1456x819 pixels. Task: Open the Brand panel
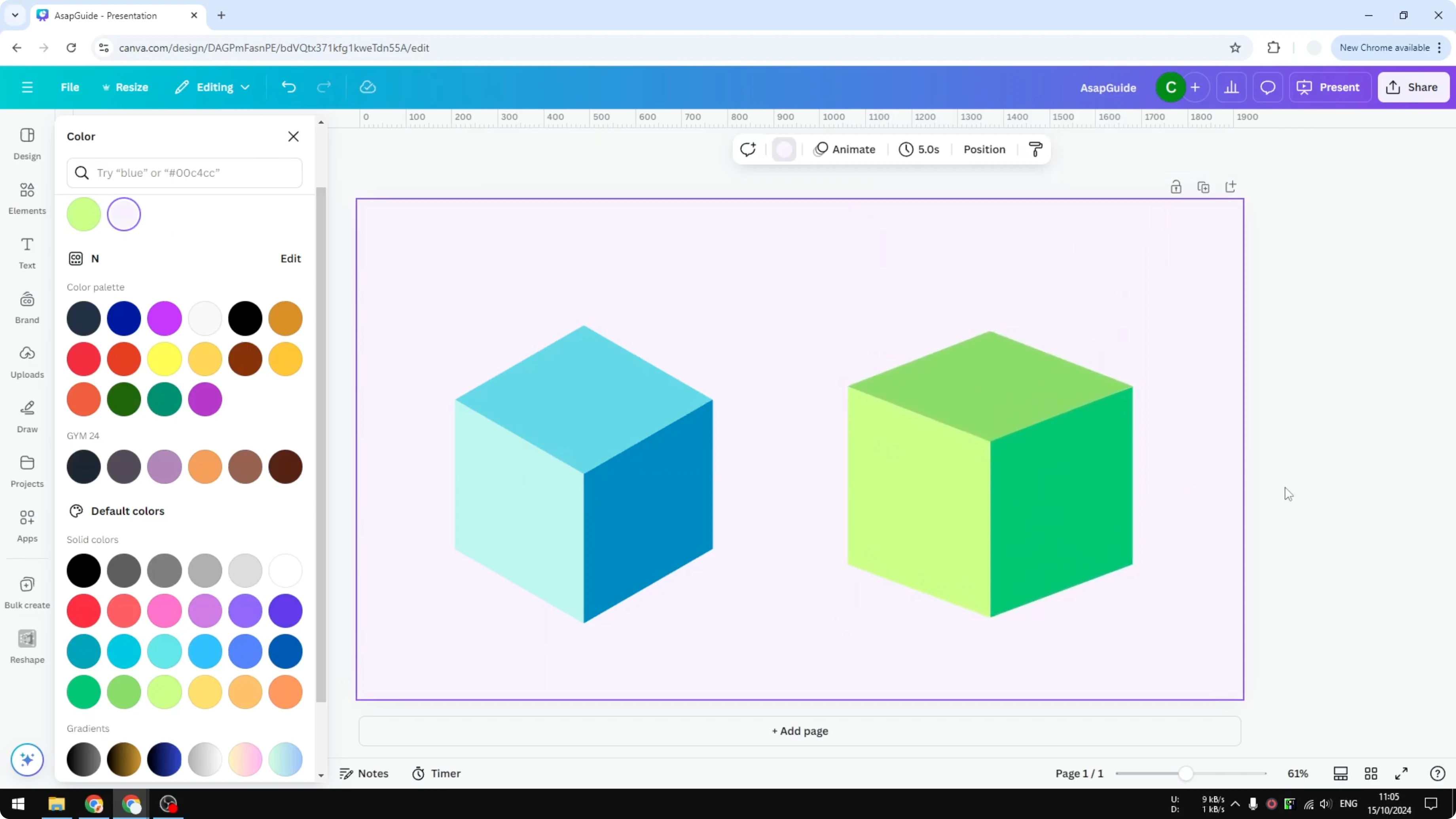27,307
